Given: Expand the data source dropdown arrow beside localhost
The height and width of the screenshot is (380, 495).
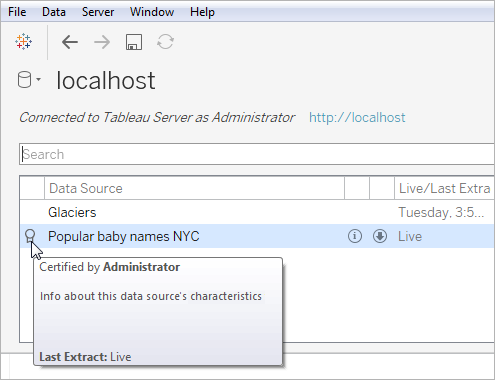Looking at the screenshot, I should (39, 79).
